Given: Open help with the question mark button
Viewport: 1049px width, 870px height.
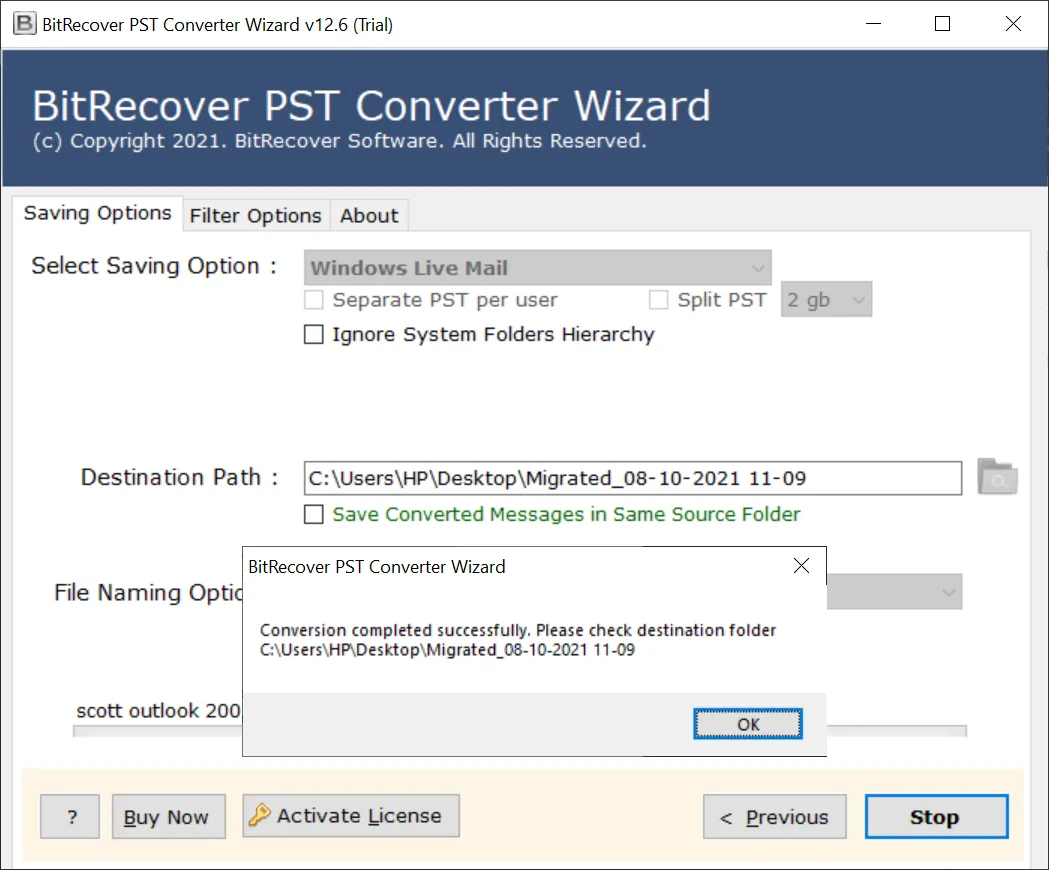Looking at the screenshot, I should tap(71, 817).
